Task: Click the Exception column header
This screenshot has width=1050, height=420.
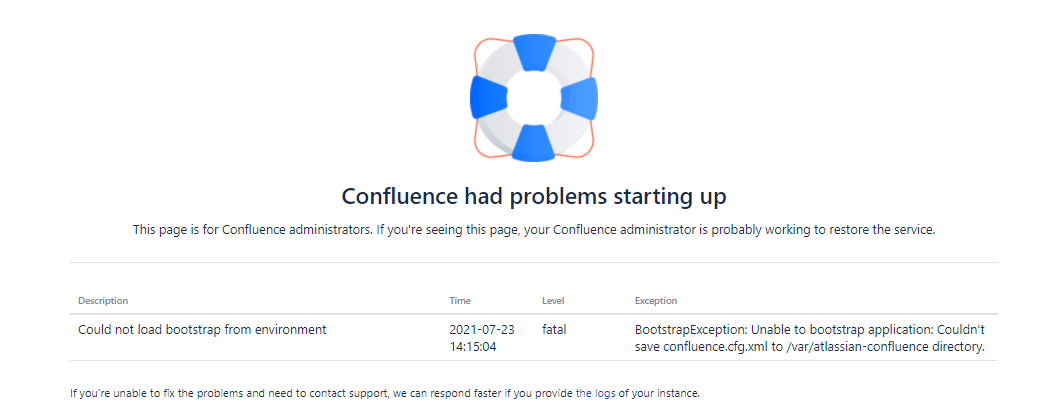Action: coord(656,301)
